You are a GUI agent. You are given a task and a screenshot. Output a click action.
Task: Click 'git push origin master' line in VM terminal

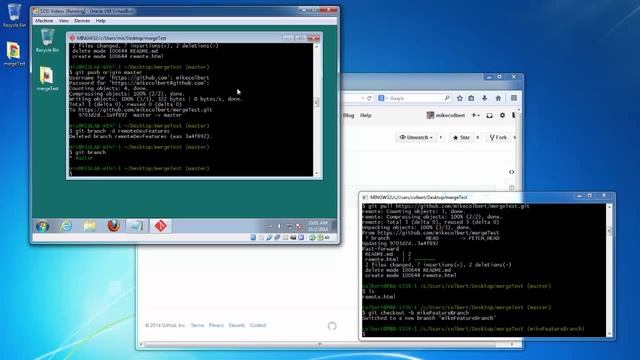[x=106, y=72]
